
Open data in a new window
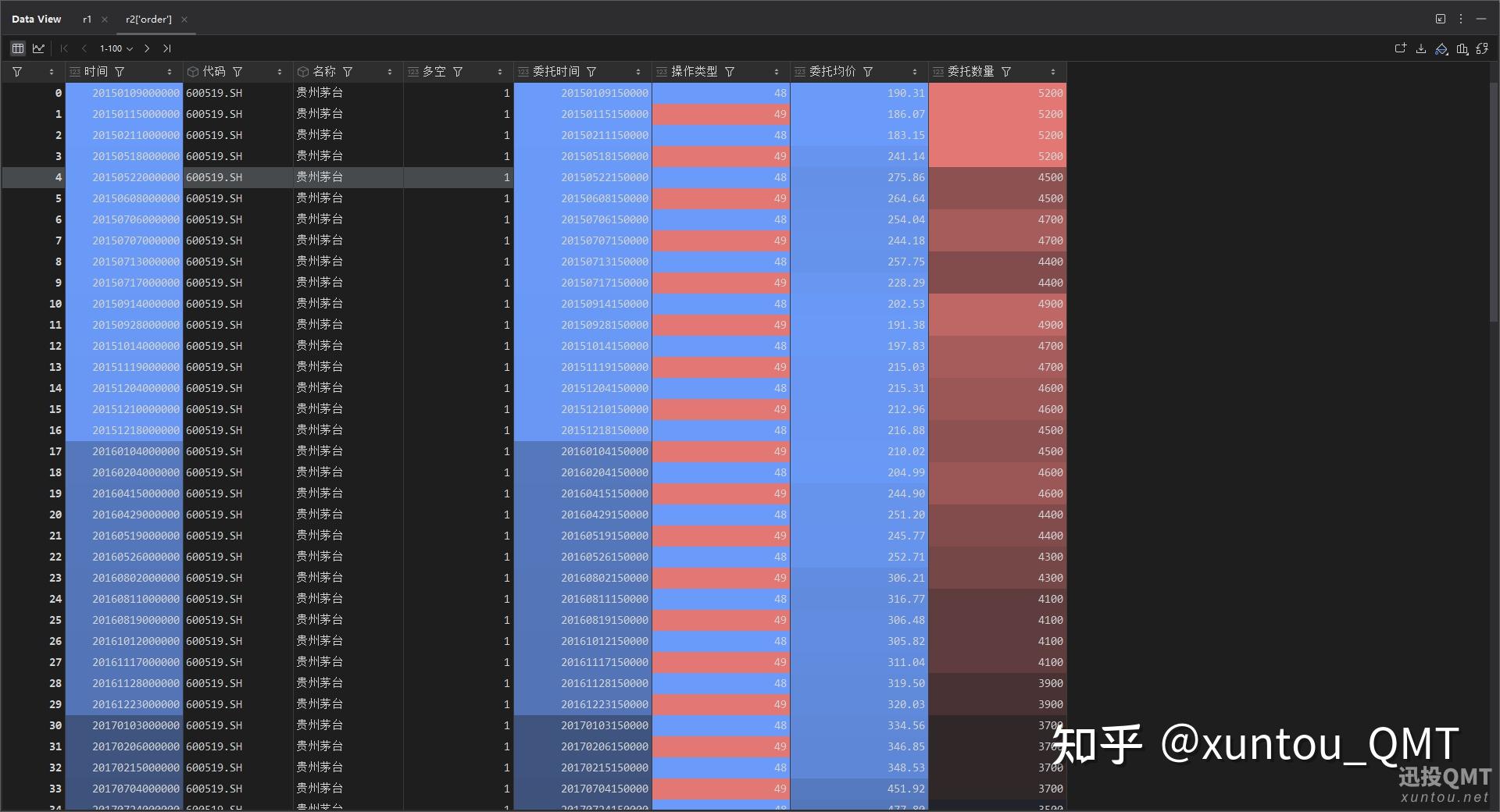(1400, 48)
